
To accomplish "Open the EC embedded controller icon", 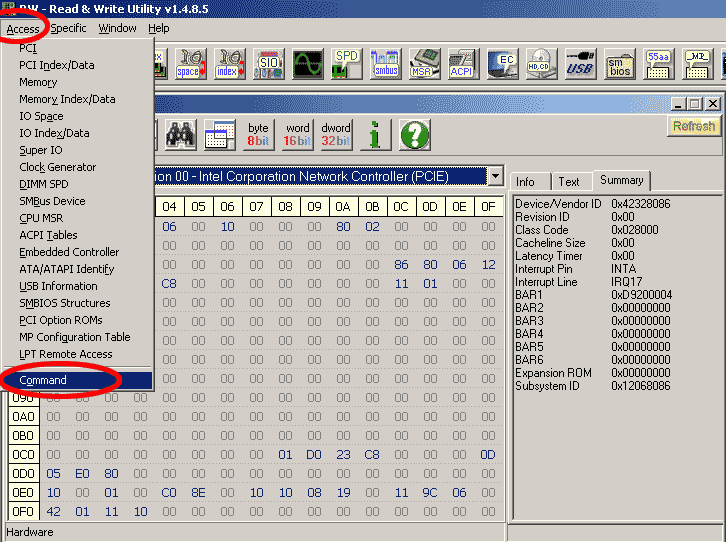I will (x=502, y=64).
